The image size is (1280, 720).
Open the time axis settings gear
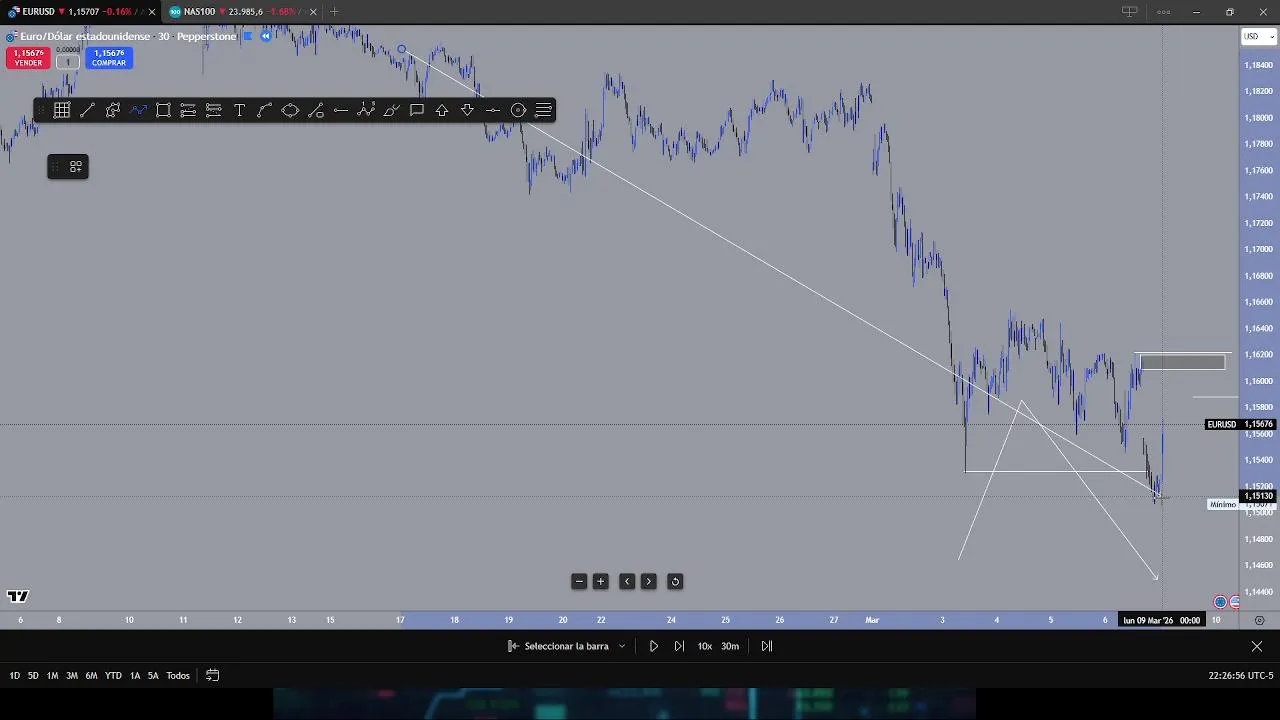(x=1259, y=621)
